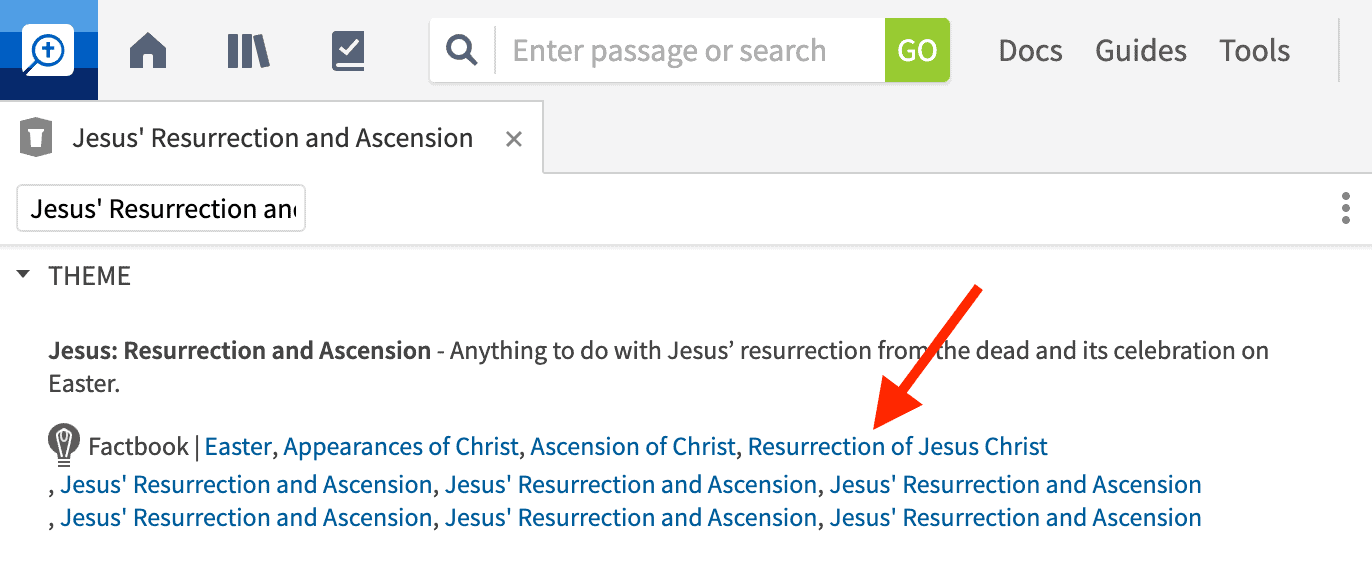This screenshot has height=564, width=1372.
Task: Focus the 'Enter passage or search' field
Action: (x=690, y=50)
